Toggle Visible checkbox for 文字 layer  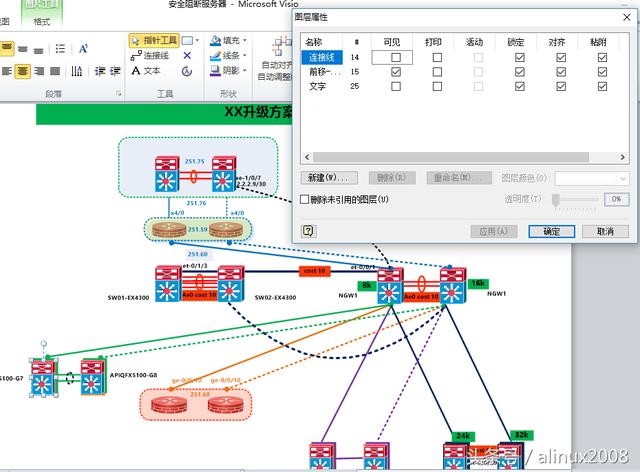tap(396, 86)
